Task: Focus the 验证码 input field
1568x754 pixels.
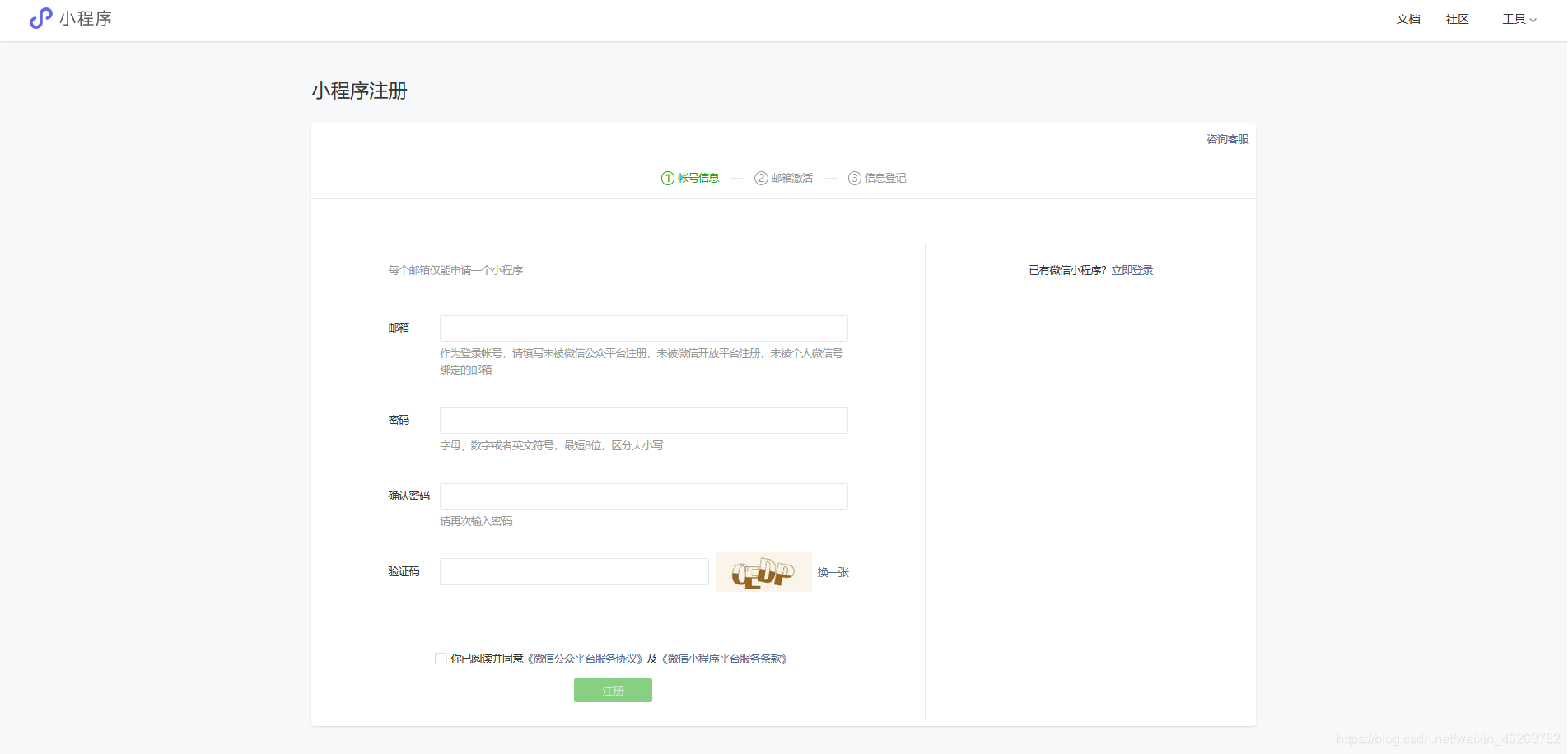Action: pos(574,572)
